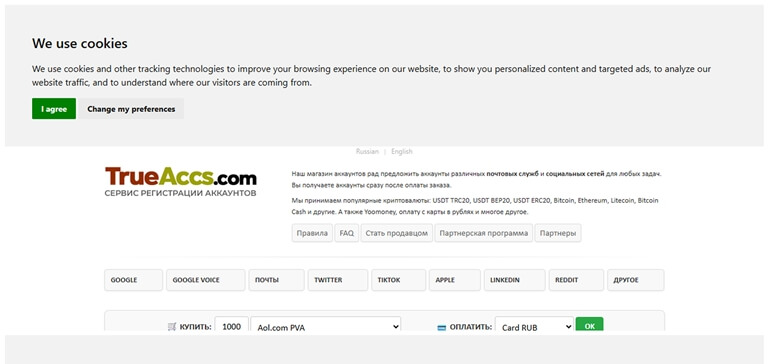Image resolution: width=768 pixels, height=364 pixels.
Task: Select the TIKTOK category tab
Action: pos(398,280)
